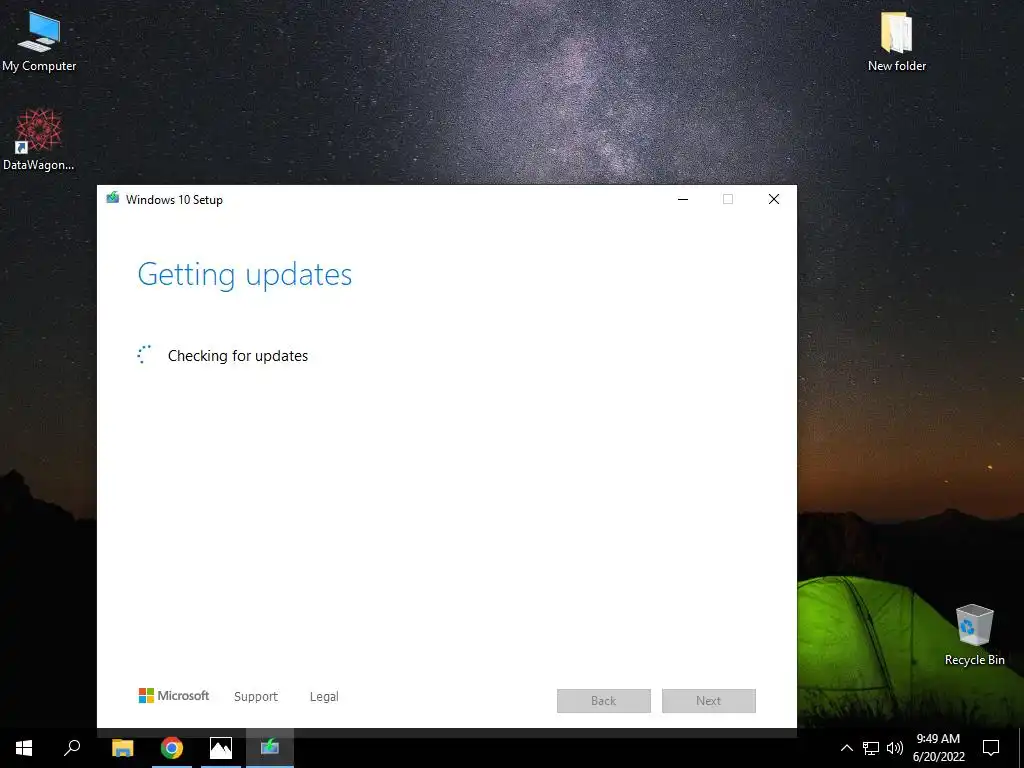Click the spinning progress indicator

point(144,355)
